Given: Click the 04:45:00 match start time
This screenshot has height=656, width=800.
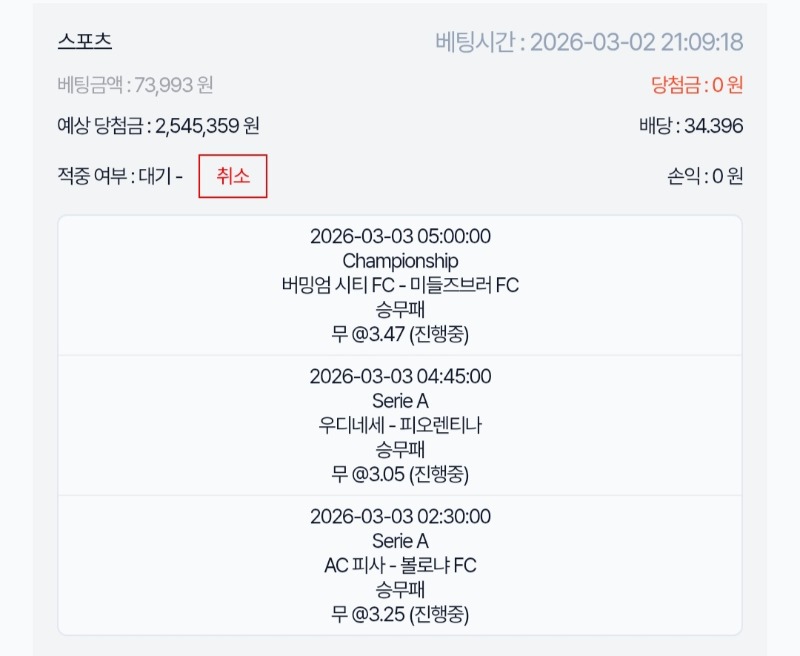Looking at the screenshot, I should [400, 377].
